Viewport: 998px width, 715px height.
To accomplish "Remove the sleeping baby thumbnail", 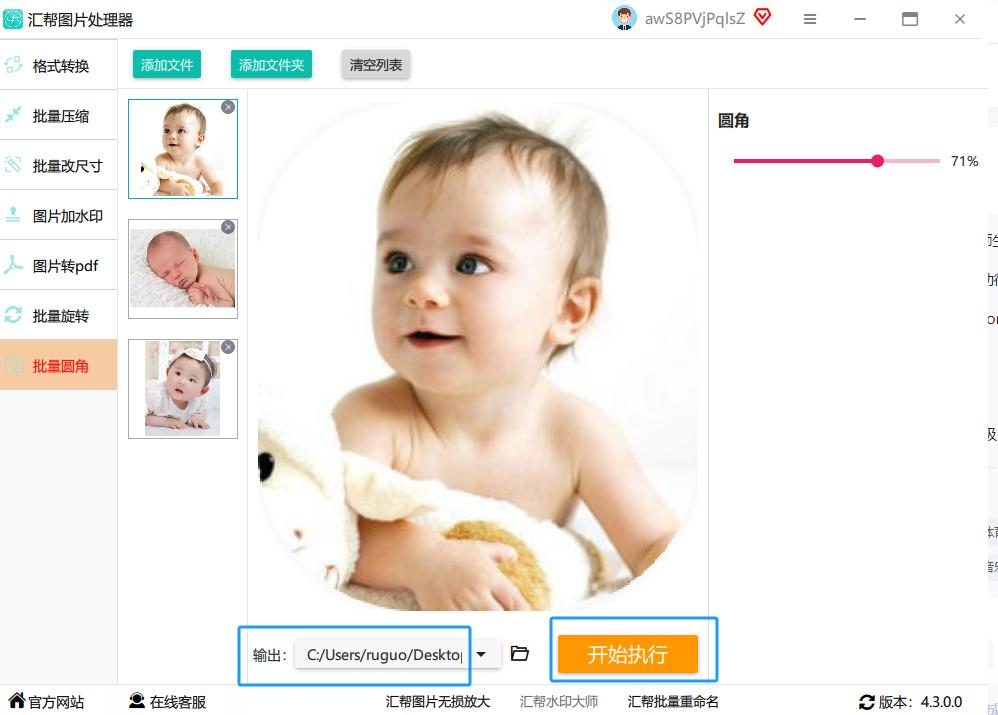I will coord(228,227).
